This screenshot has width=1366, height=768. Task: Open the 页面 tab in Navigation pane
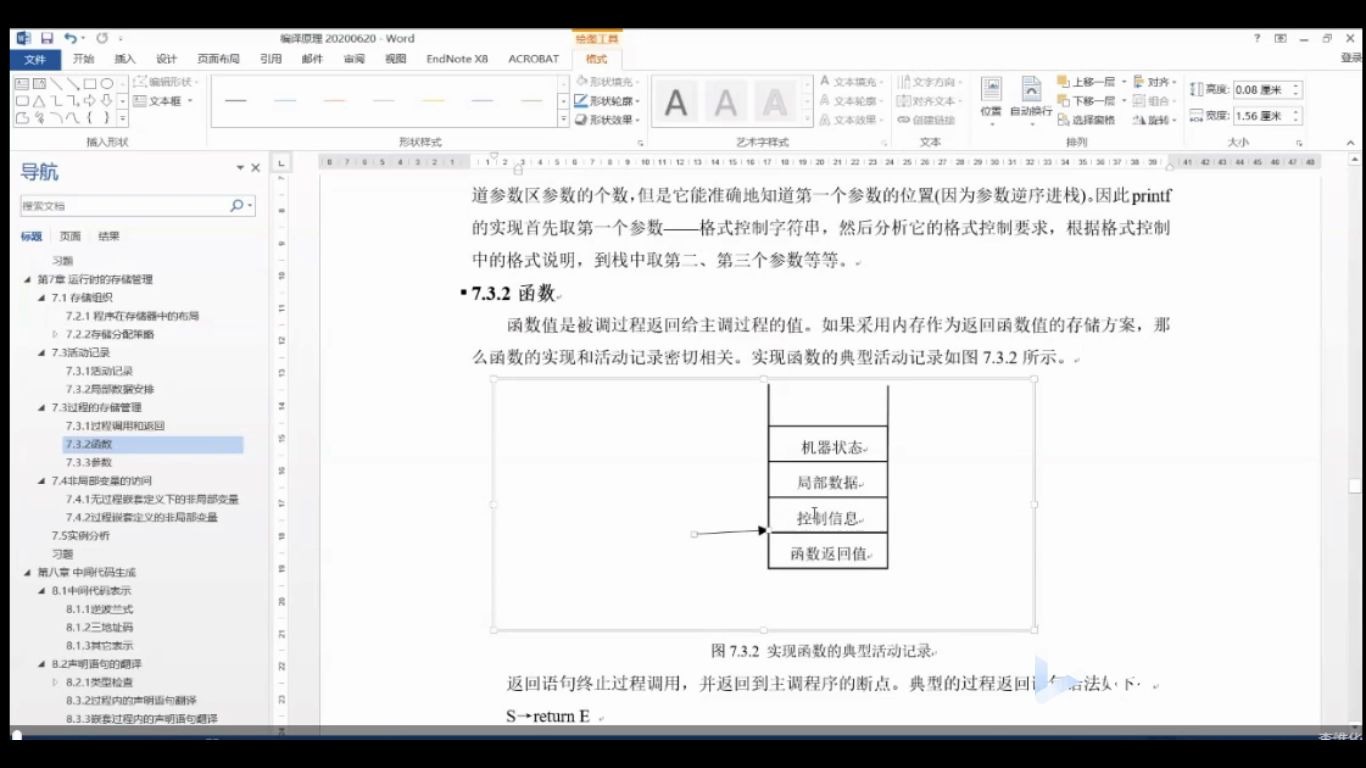pyautogui.click(x=68, y=236)
